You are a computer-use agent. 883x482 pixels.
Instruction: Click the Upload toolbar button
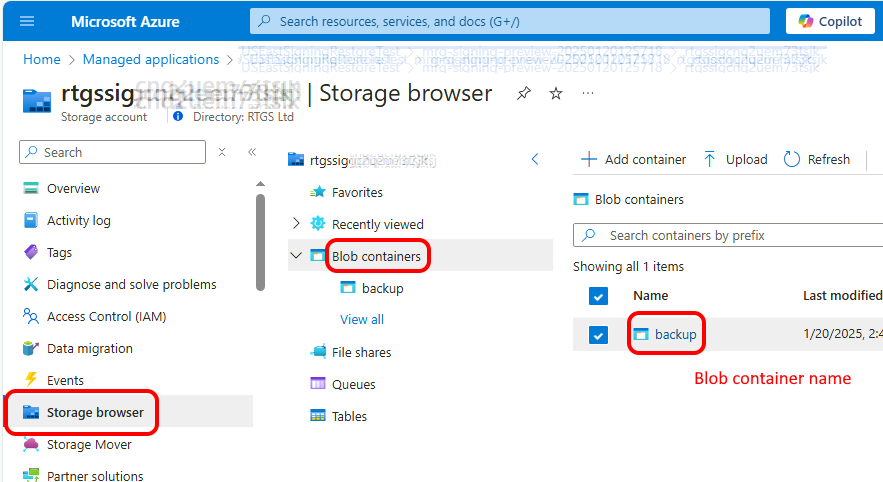click(x=735, y=159)
